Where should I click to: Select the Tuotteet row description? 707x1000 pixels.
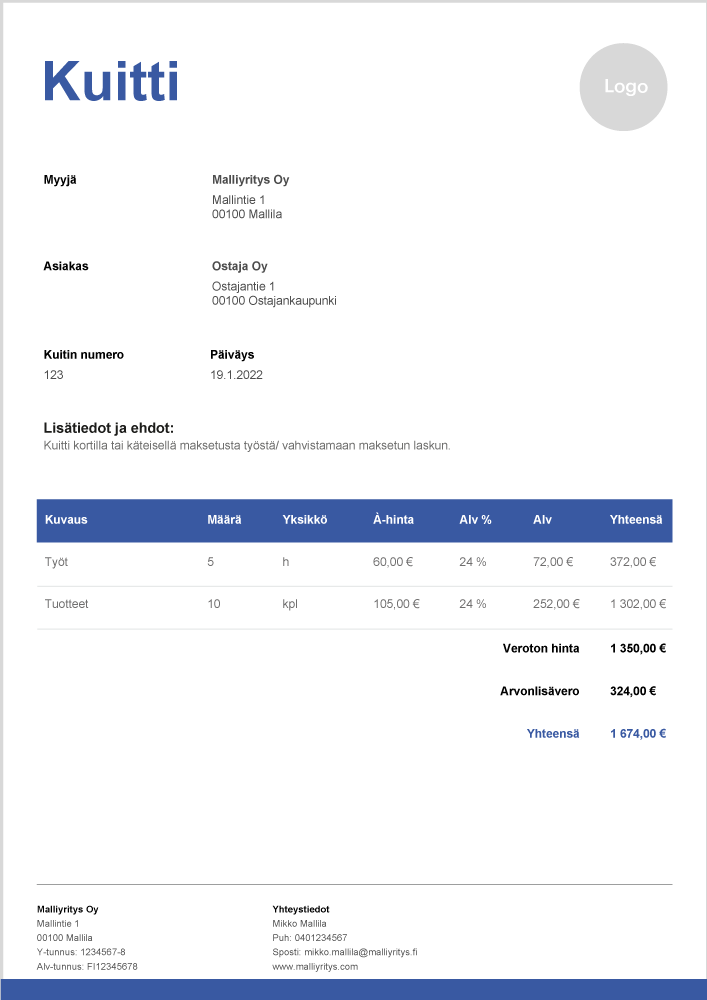pos(66,604)
